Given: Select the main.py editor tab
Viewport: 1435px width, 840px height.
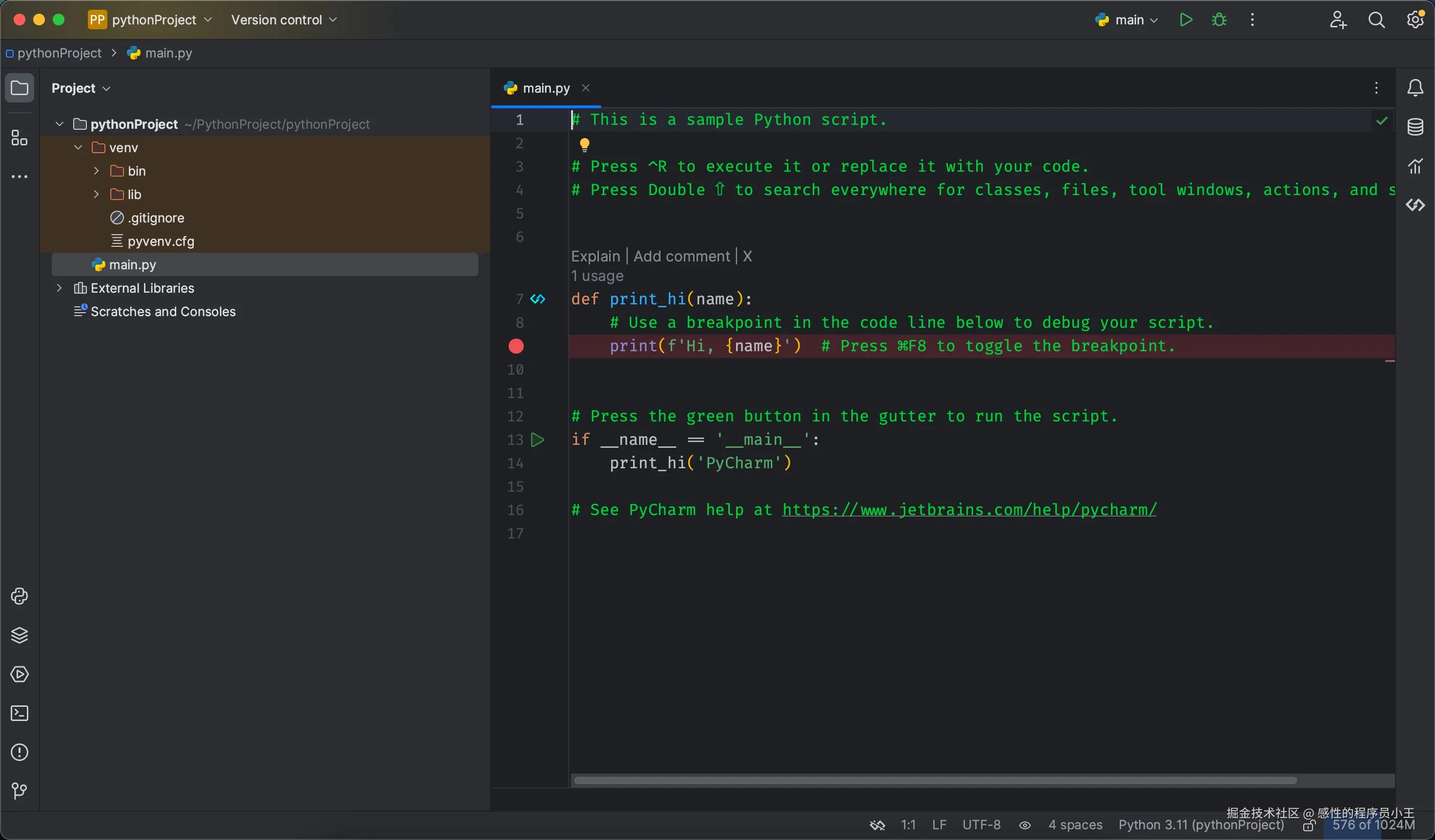Looking at the screenshot, I should pos(545,88).
